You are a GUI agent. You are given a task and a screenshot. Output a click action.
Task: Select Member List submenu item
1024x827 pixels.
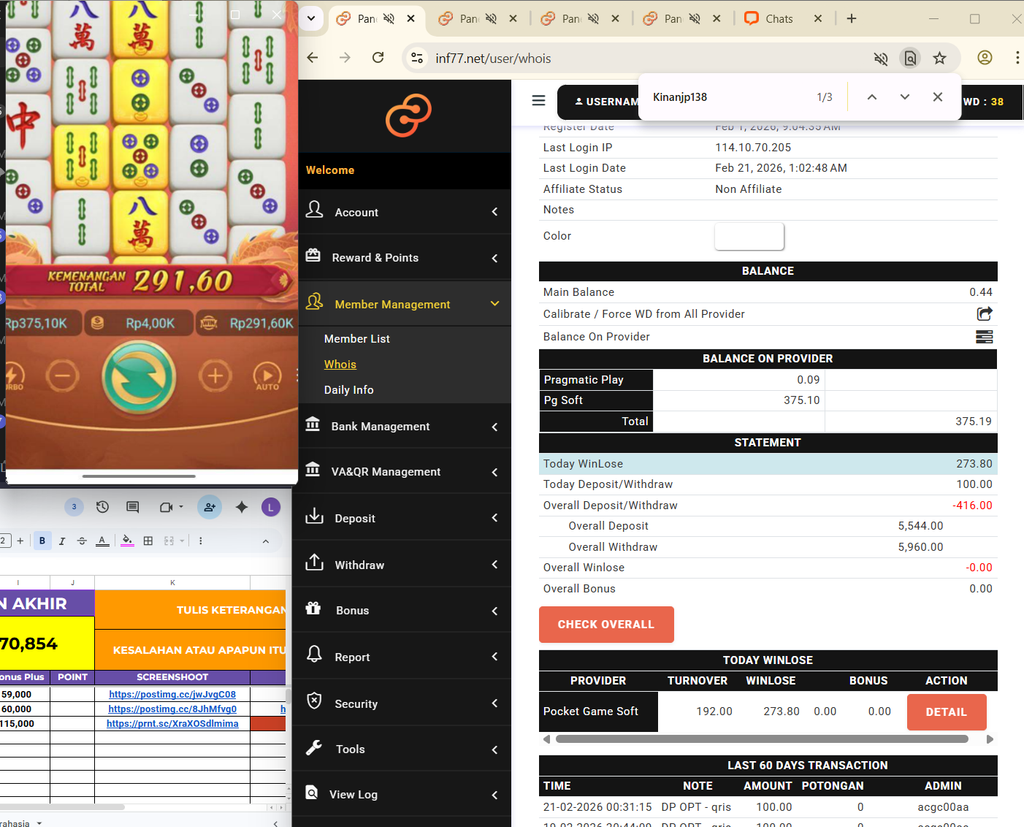tap(357, 338)
